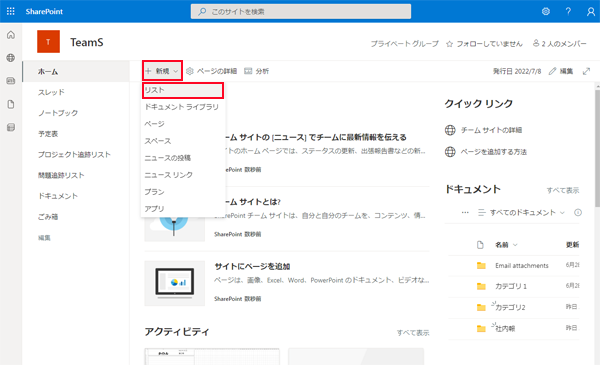Image resolution: width=600 pixels, height=365 pixels.
Task: Open the settings gear in header
Action: click(x=546, y=11)
